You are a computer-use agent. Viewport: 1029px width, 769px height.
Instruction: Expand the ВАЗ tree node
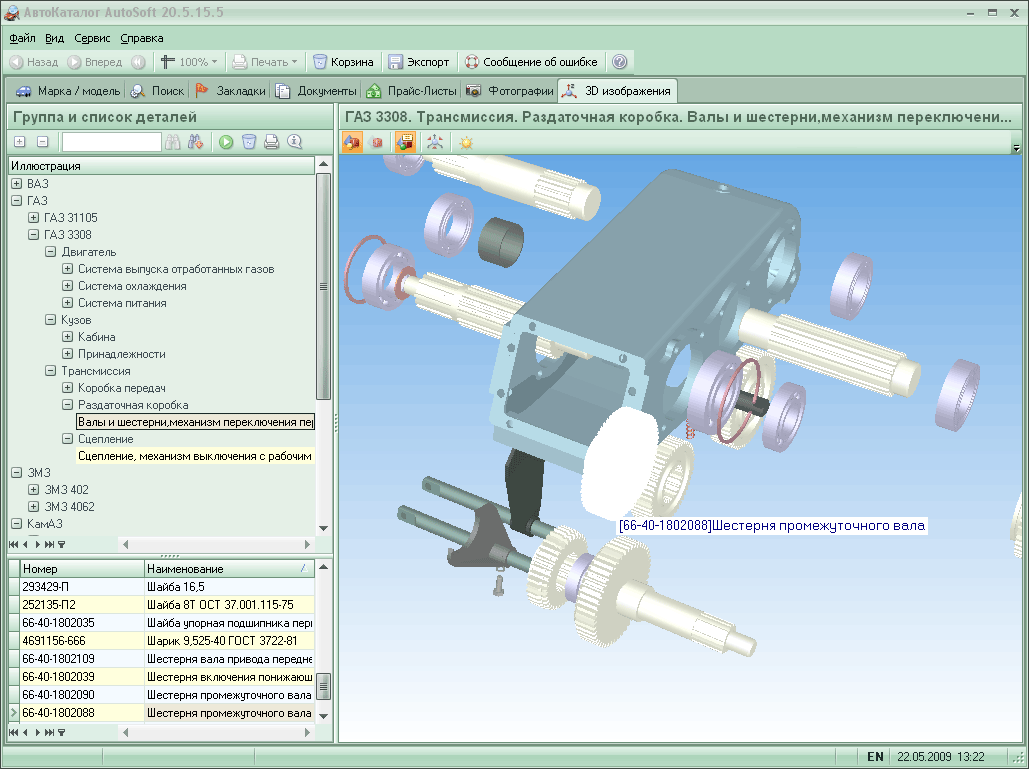click(17, 184)
